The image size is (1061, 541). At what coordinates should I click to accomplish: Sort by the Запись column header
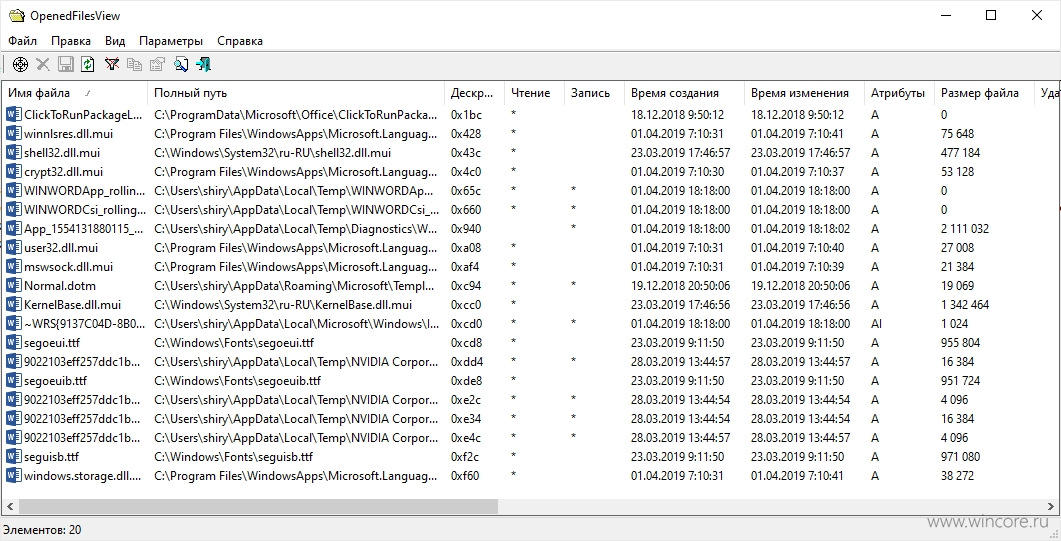click(594, 93)
